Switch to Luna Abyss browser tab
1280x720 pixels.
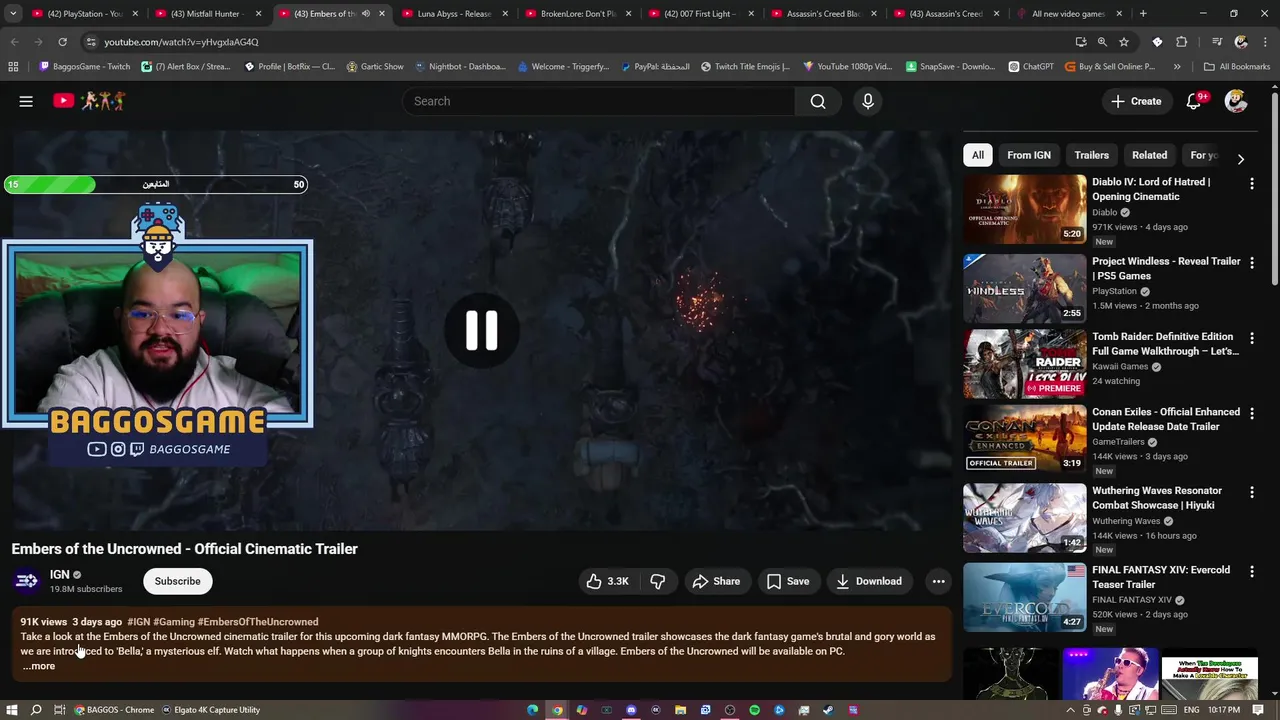[455, 14]
